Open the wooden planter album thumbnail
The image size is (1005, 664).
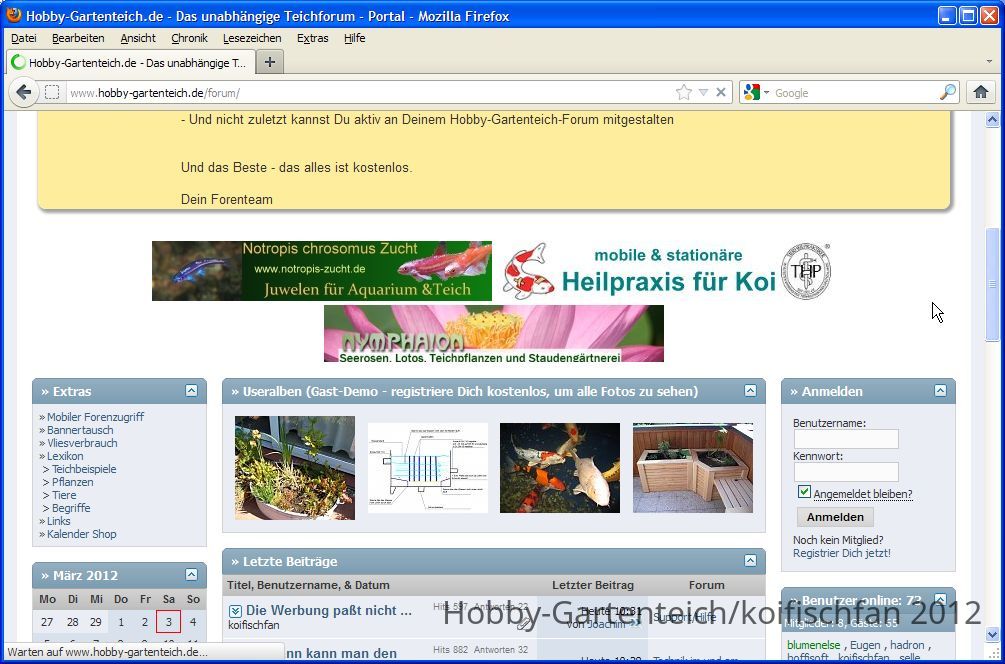pyautogui.click(x=693, y=468)
